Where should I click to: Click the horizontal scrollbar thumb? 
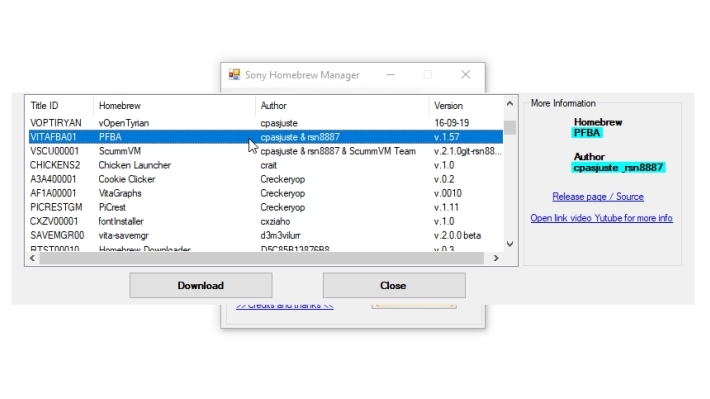(x=261, y=258)
